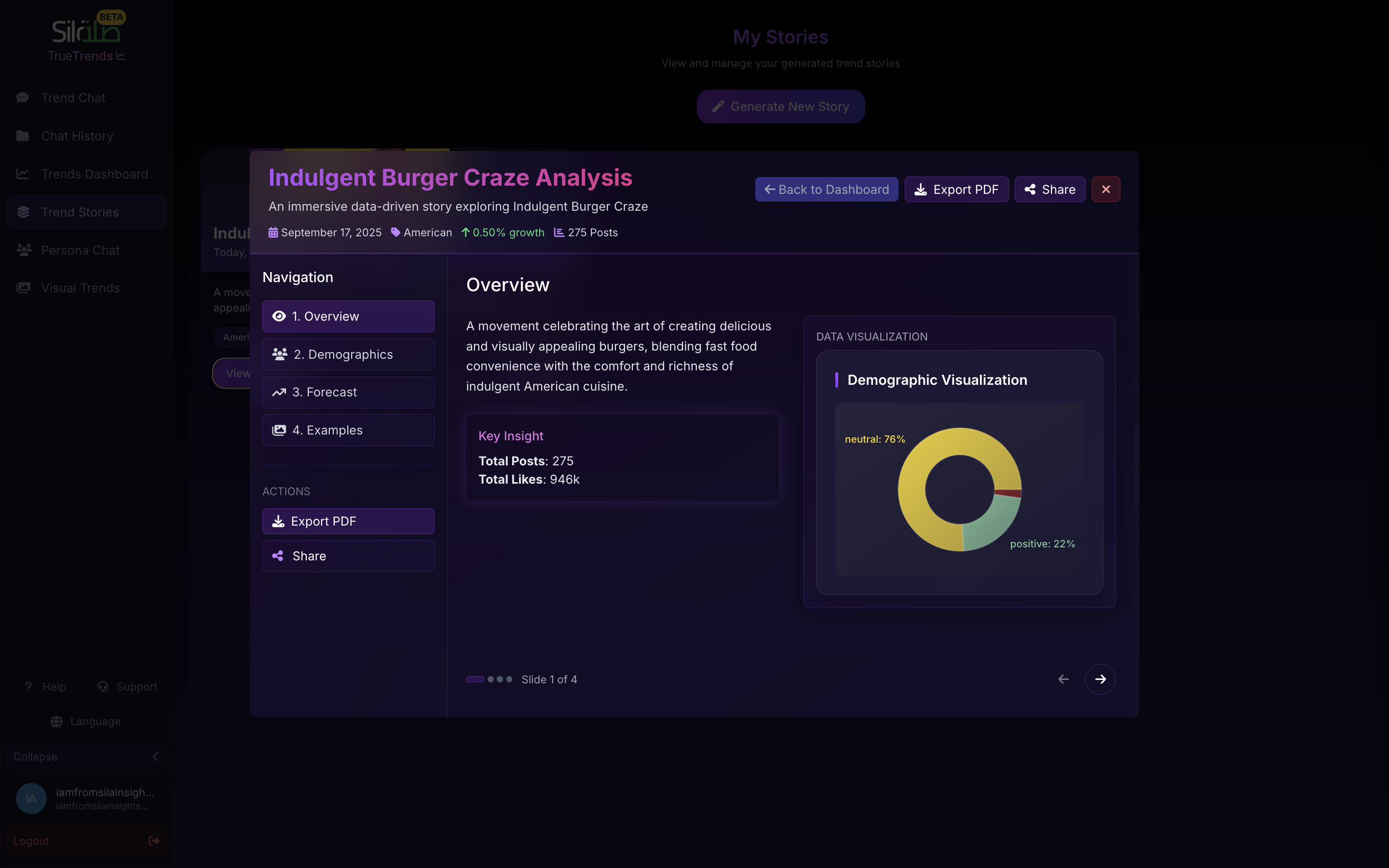Click Back to Dashboard
1389x868 pixels.
[826, 189]
